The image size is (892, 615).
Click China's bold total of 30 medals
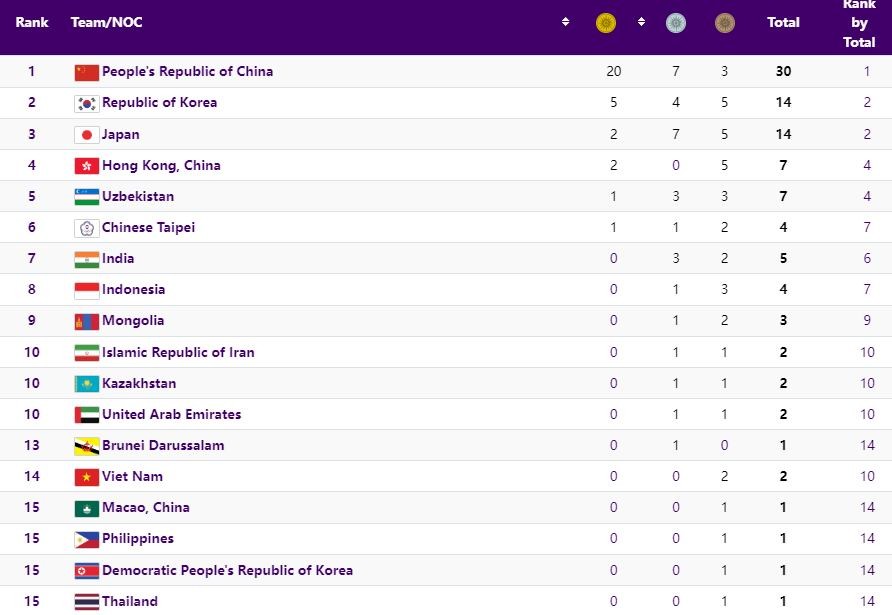pyautogui.click(x=783, y=71)
